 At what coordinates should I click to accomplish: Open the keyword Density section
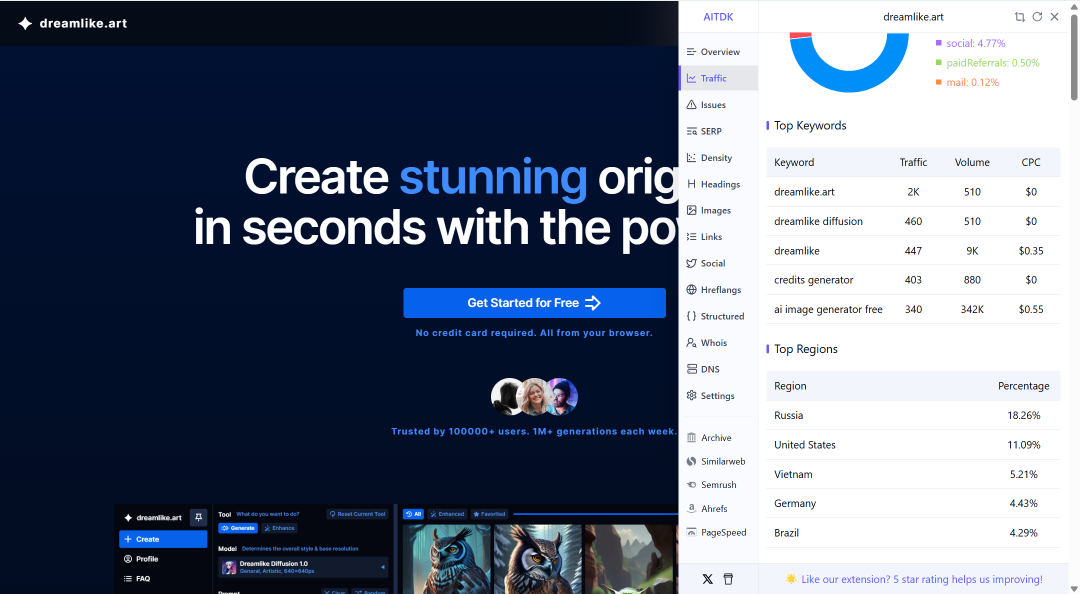[718, 158]
